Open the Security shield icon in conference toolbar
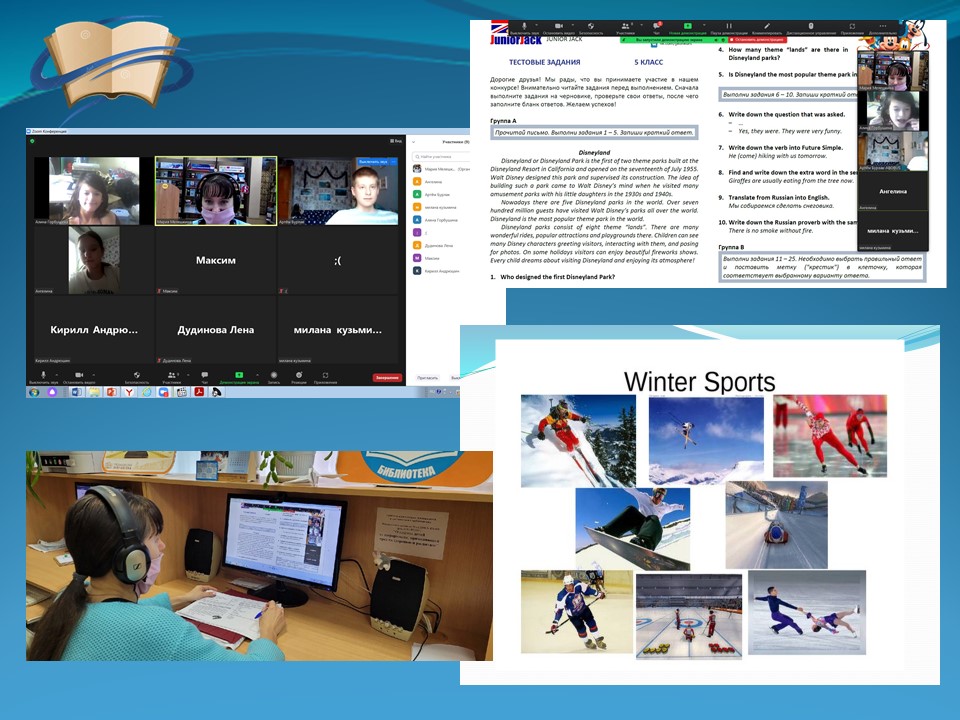 (137, 375)
